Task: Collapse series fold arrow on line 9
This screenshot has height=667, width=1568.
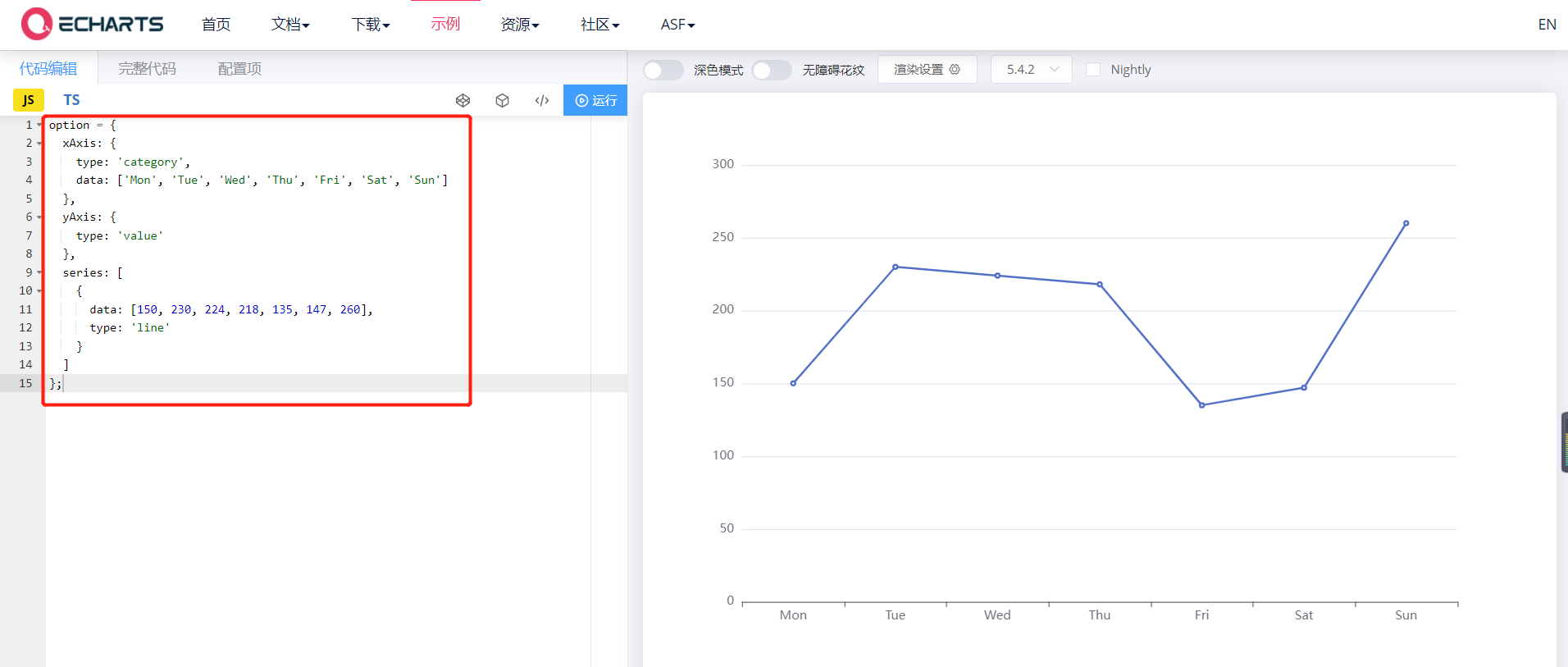Action: (x=39, y=273)
